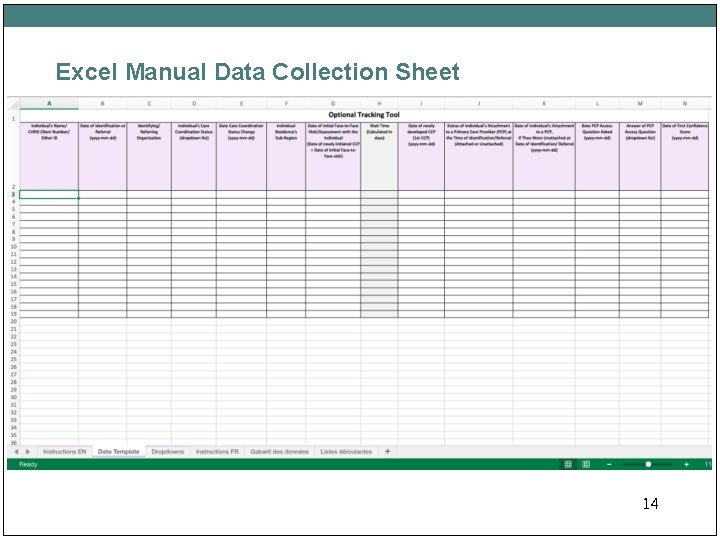The height and width of the screenshot is (540, 720).
Task: Click 'Individual Residence's Sub-Region' header cell
Action: [286, 156]
